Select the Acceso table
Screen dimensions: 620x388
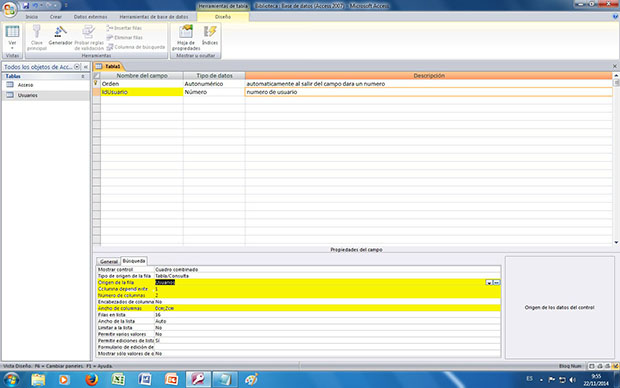tap(25, 85)
